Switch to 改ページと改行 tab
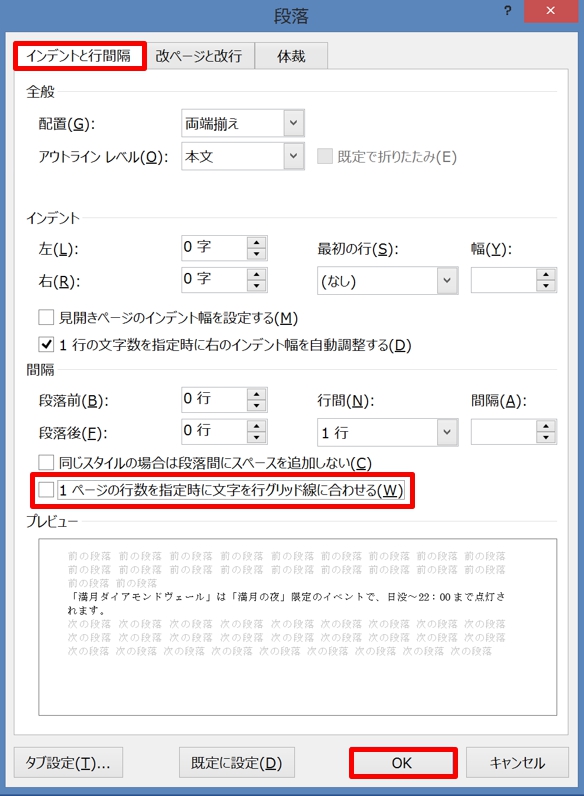This screenshot has width=584, height=796. click(x=199, y=56)
